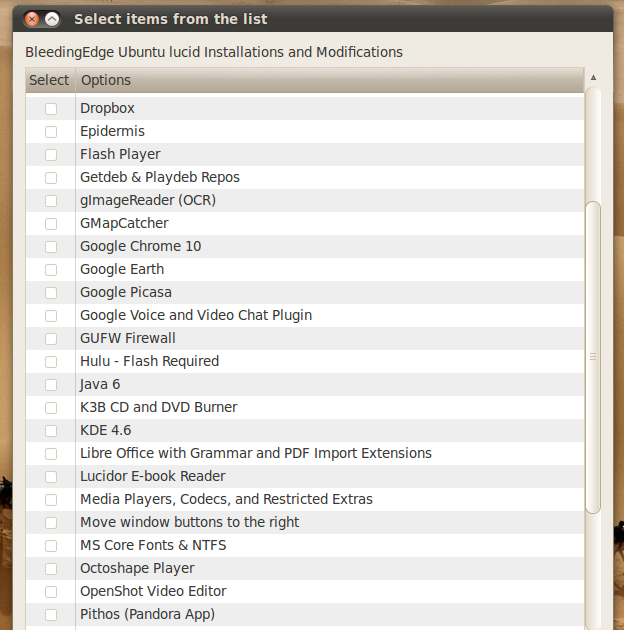
Task: Select Hulu - Flash Required text
Action: [149, 361]
